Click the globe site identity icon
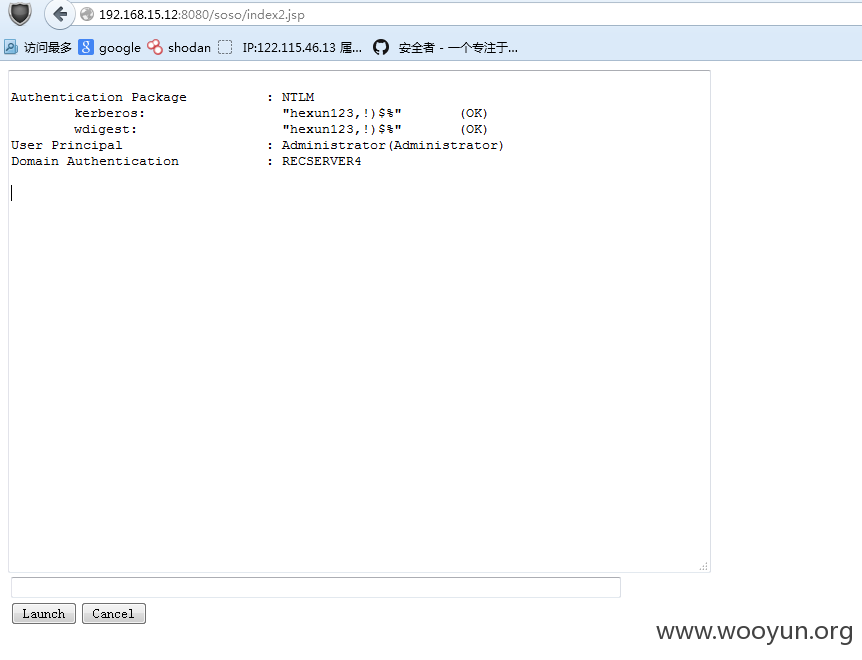This screenshot has width=862, height=660. (87, 14)
